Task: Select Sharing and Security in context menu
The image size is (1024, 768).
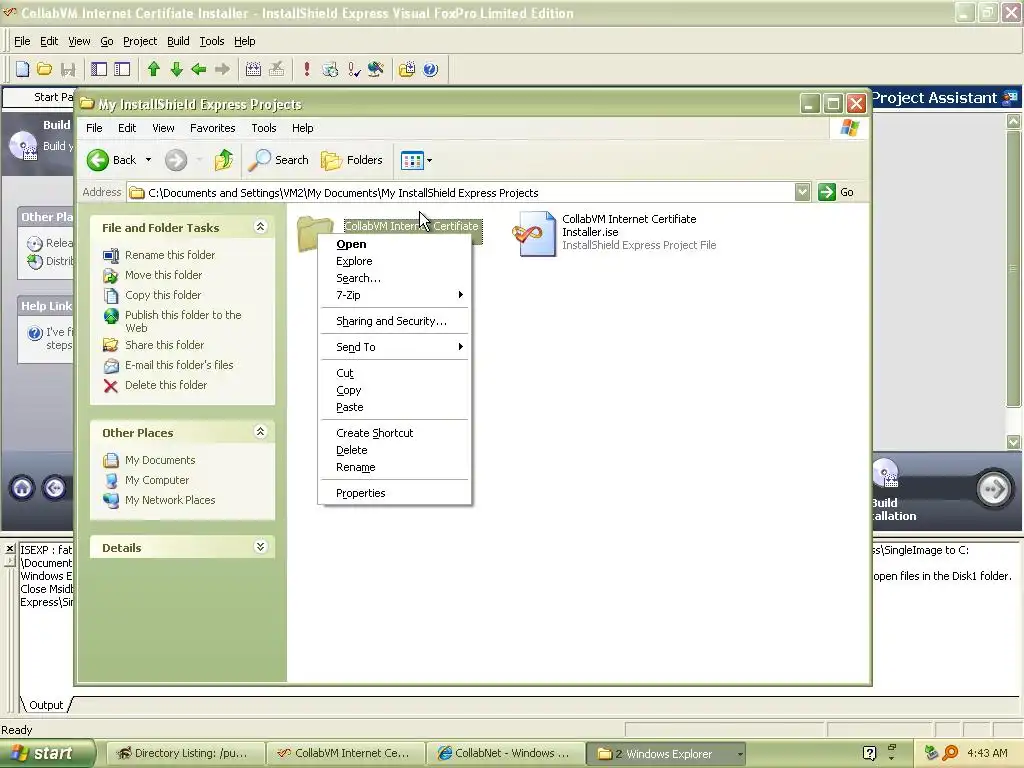Action: (x=394, y=321)
